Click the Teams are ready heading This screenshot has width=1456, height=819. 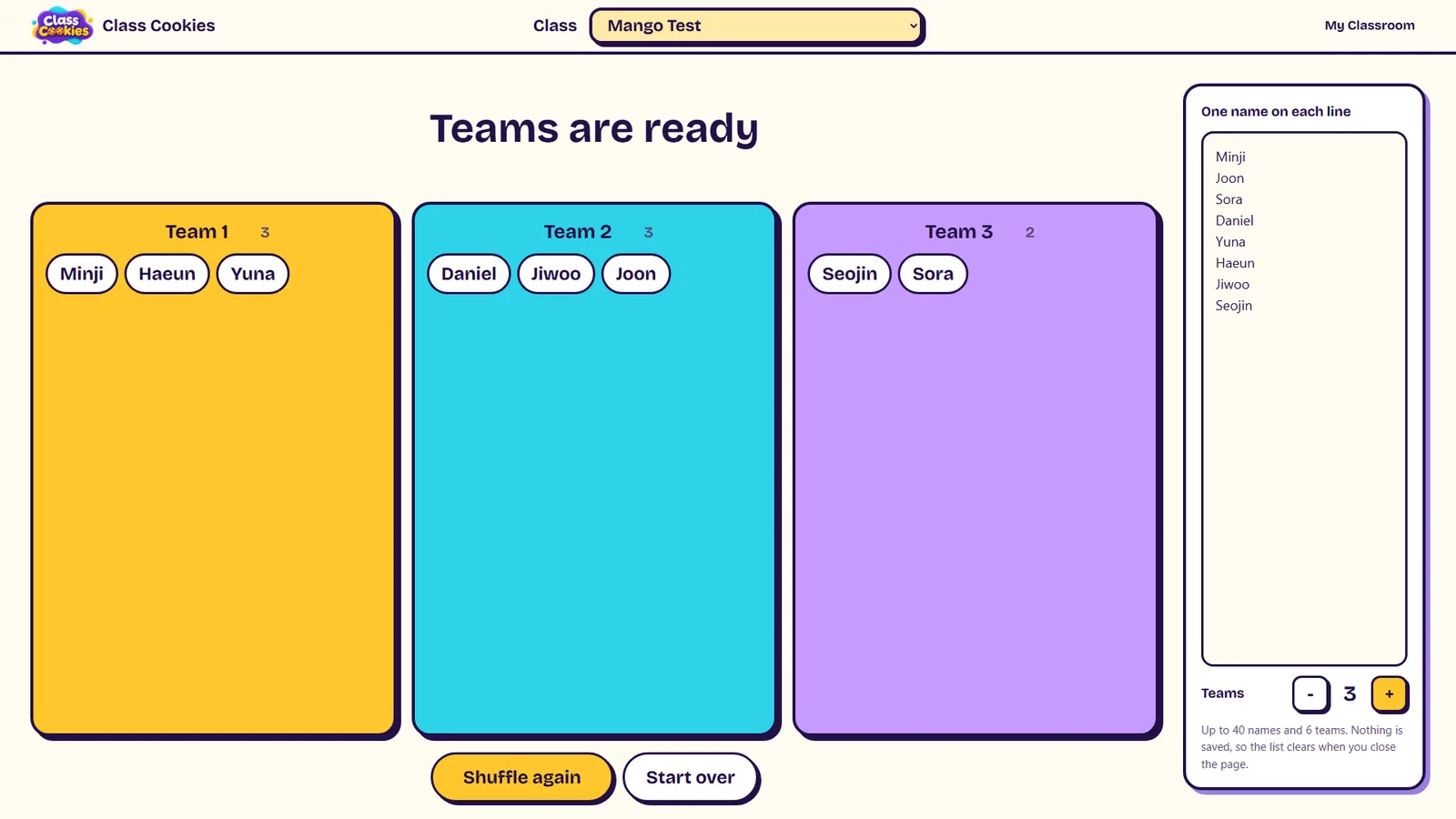pyautogui.click(x=594, y=129)
